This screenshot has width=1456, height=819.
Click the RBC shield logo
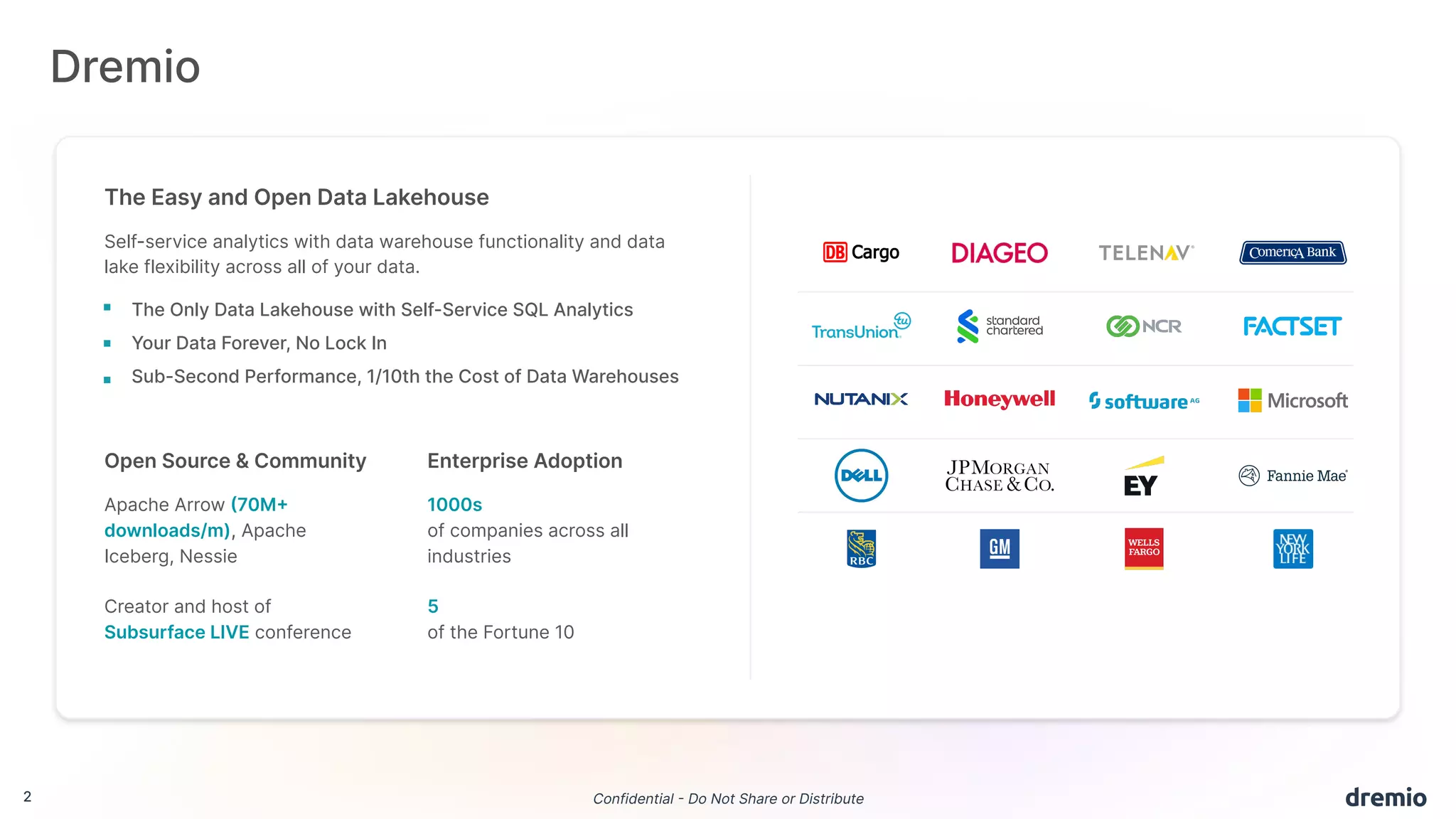point(860,548)
